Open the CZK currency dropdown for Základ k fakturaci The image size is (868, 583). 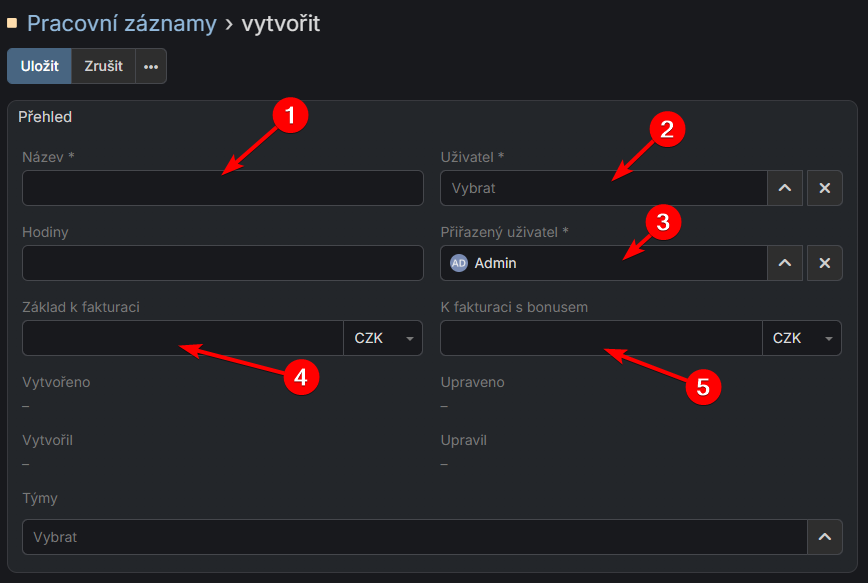click(x=383, y=337)
